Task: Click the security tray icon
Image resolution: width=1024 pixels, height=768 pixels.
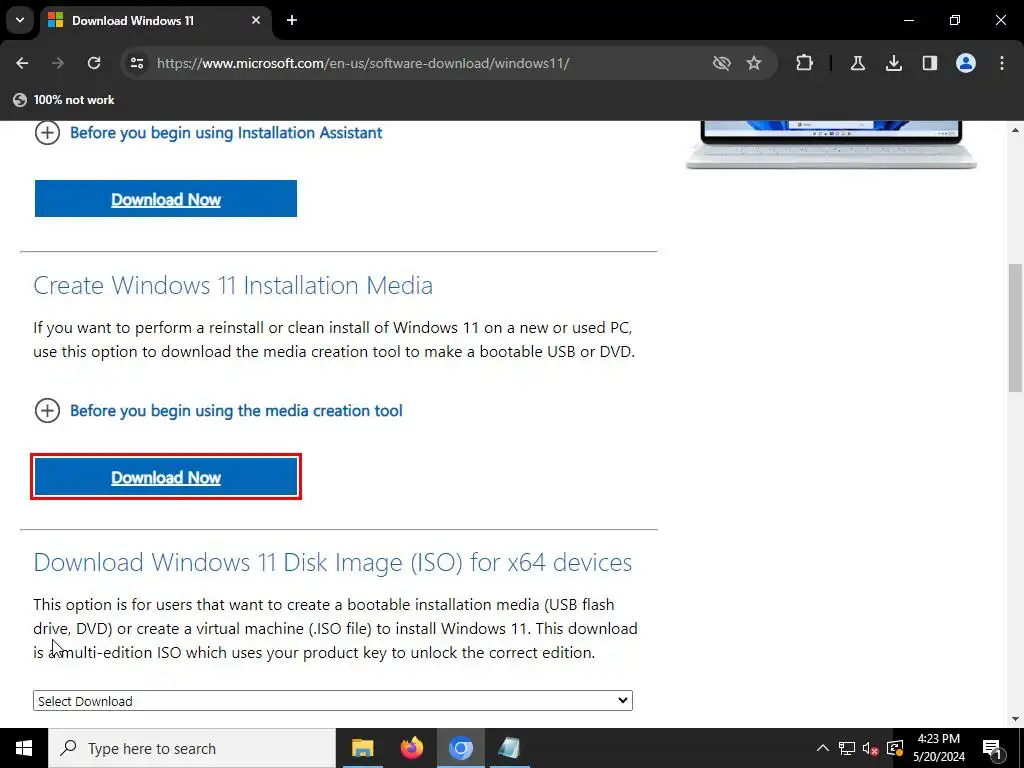Action: (895, 748)
